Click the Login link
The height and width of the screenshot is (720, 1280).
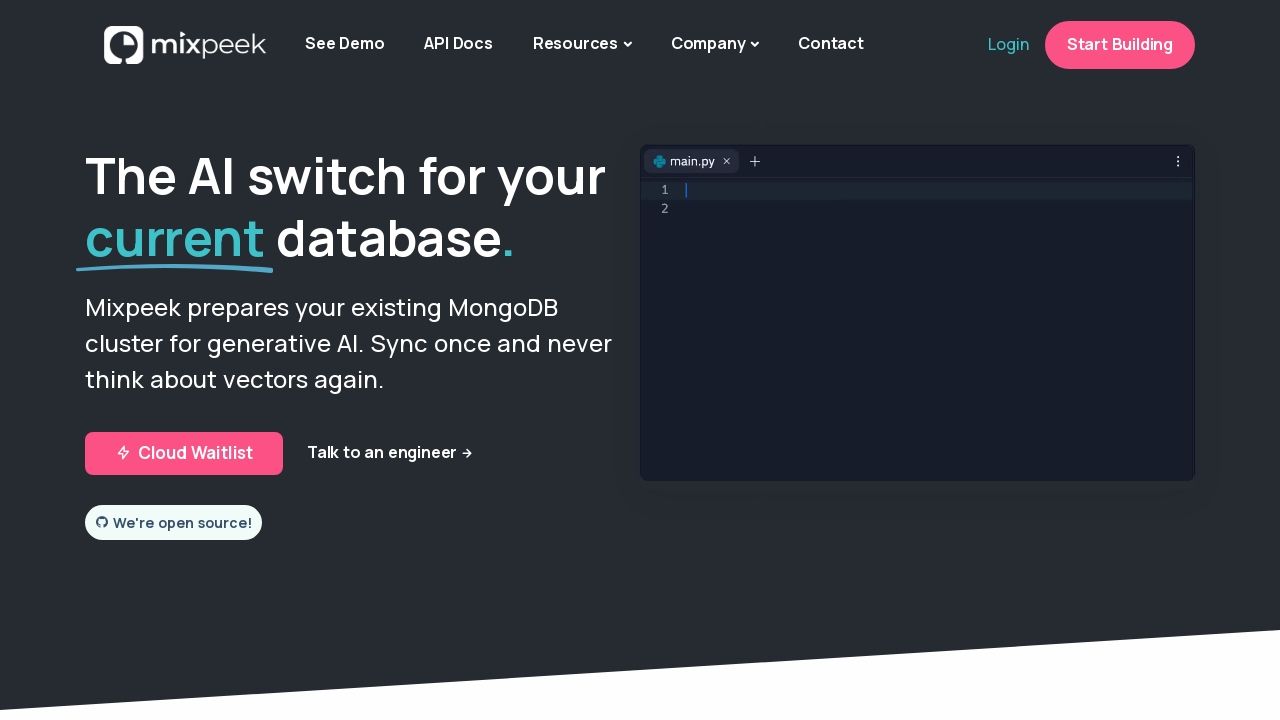click(1008, 44)
